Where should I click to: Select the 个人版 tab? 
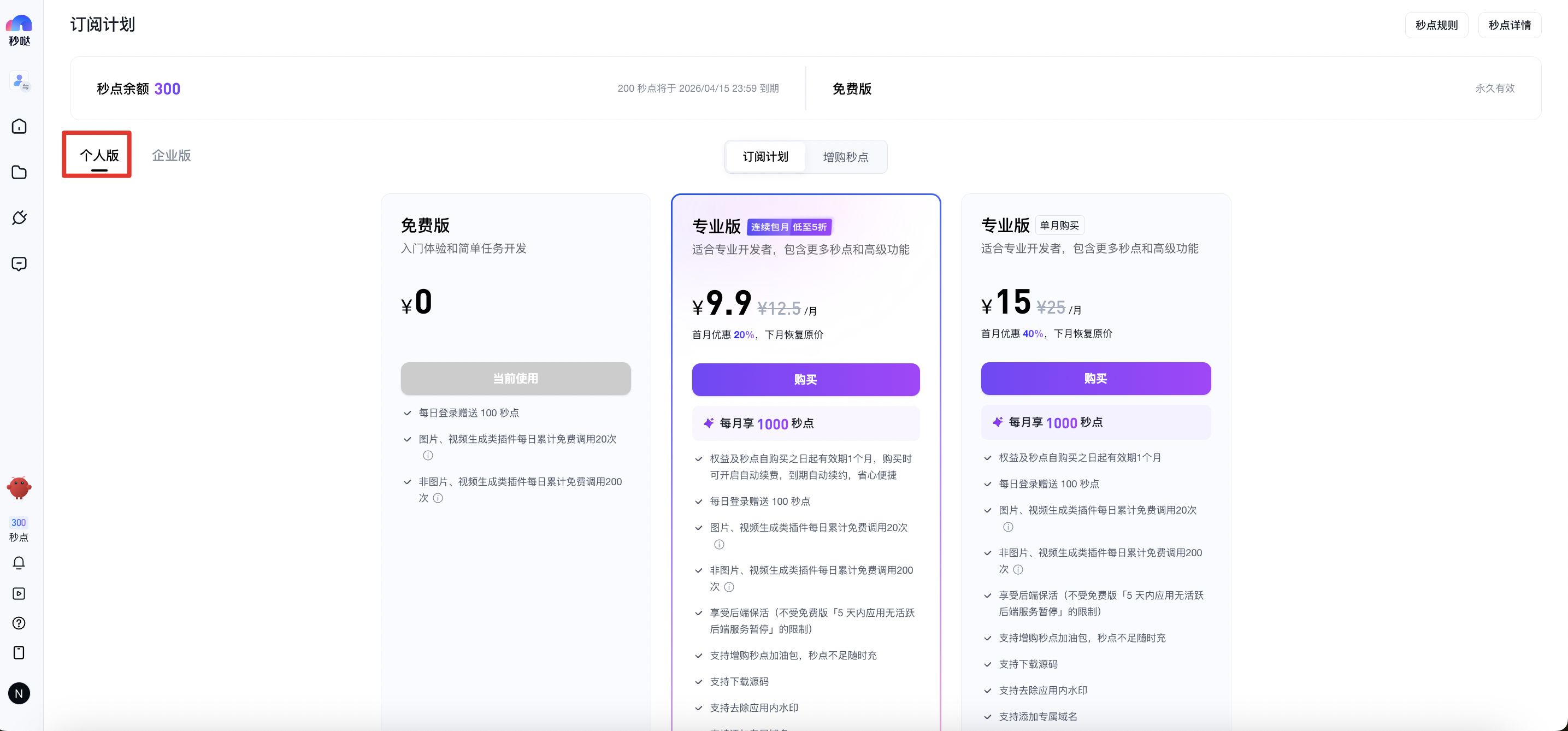point(99,155)
